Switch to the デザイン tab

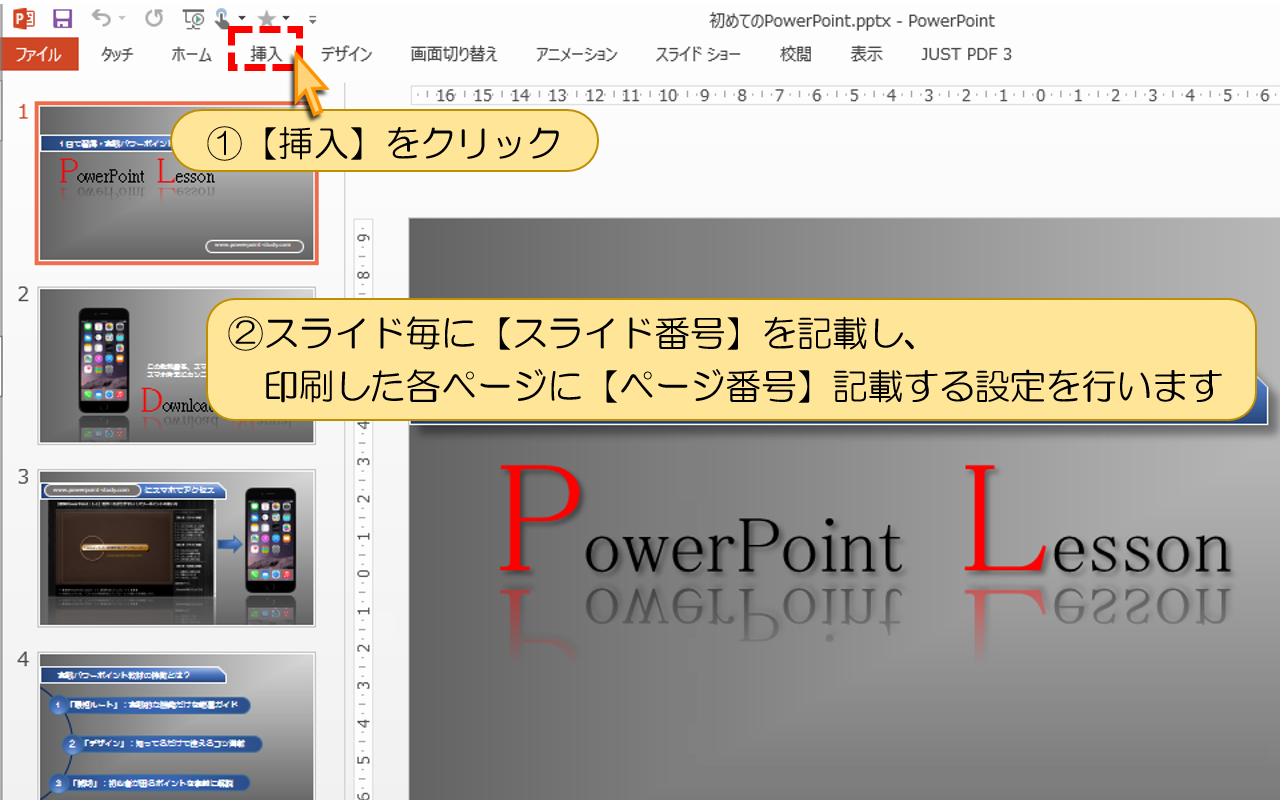coord(346,54)
